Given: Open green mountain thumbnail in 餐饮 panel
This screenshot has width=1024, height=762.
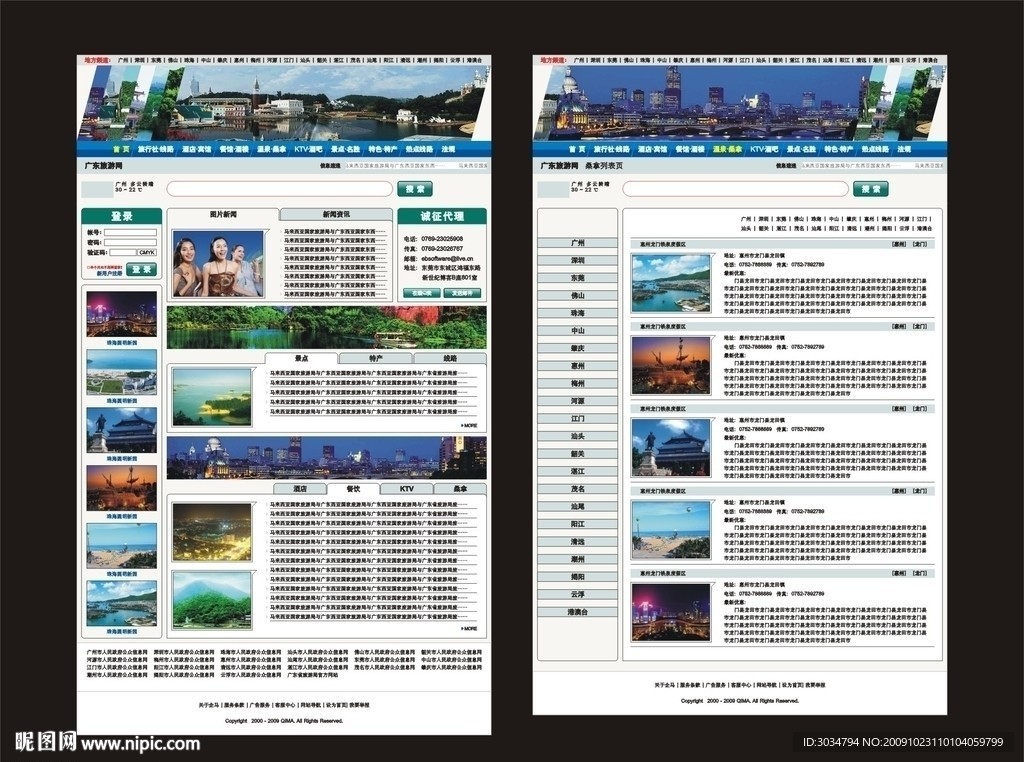Looking at the screenshot, I should pyautogui.click(x=212, y=600).
